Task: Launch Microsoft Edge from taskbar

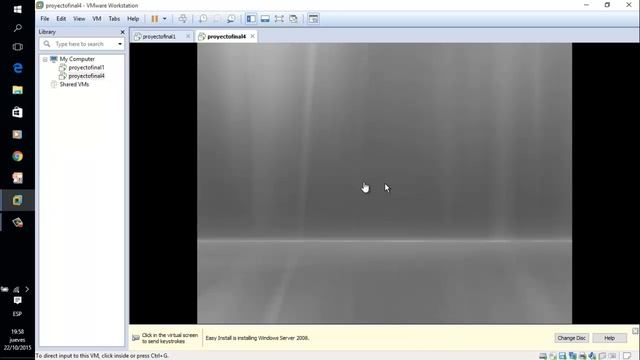Action: point(17,68)
